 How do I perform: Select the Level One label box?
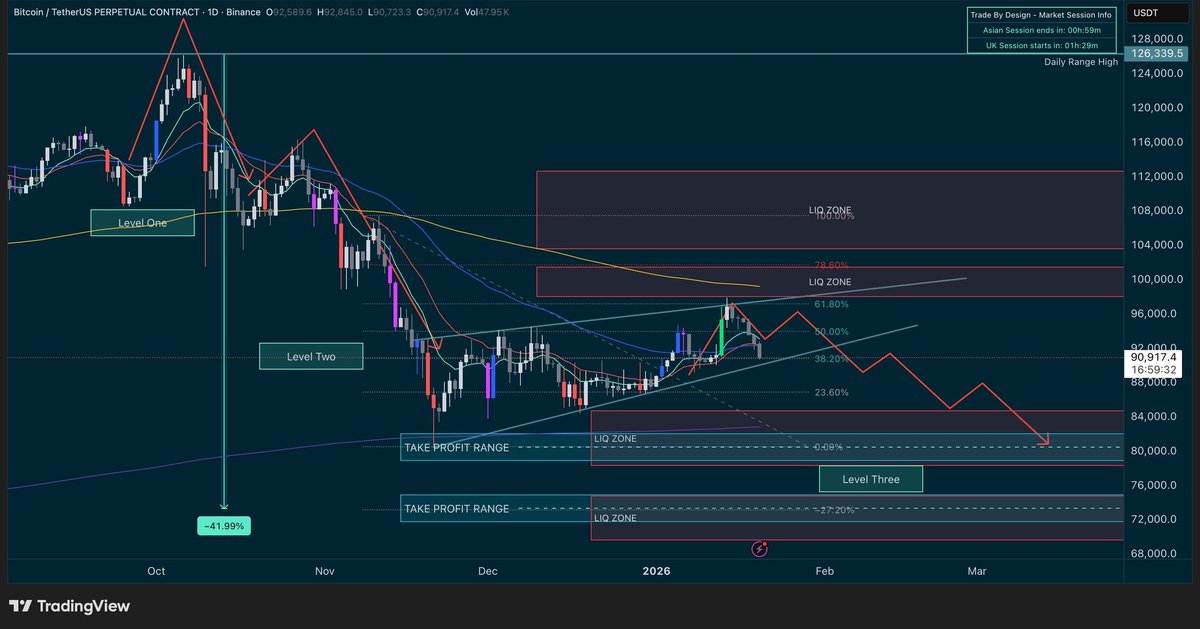(142, 223)
